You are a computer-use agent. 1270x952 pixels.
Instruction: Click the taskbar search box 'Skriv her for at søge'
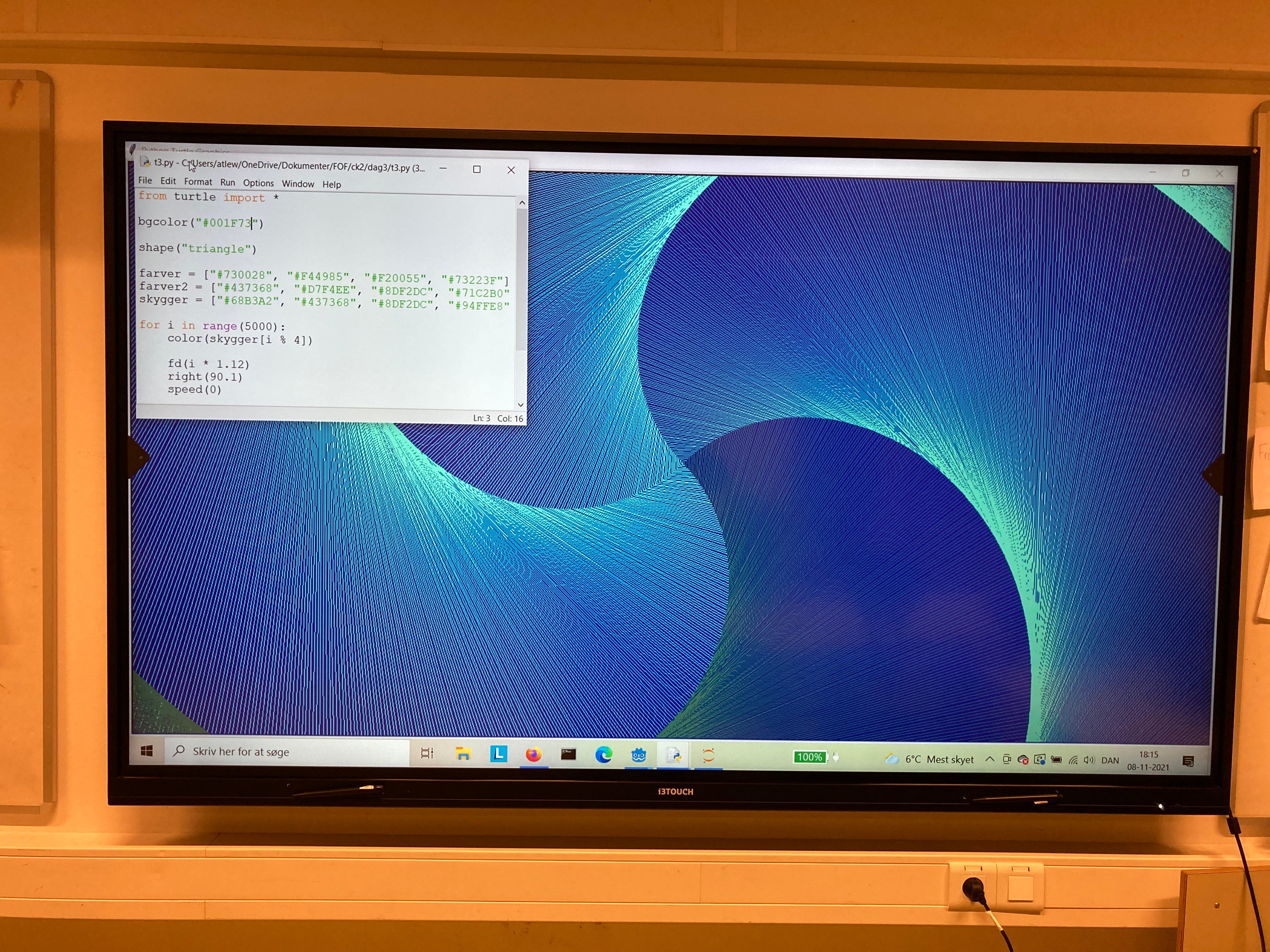coord(287,752)
